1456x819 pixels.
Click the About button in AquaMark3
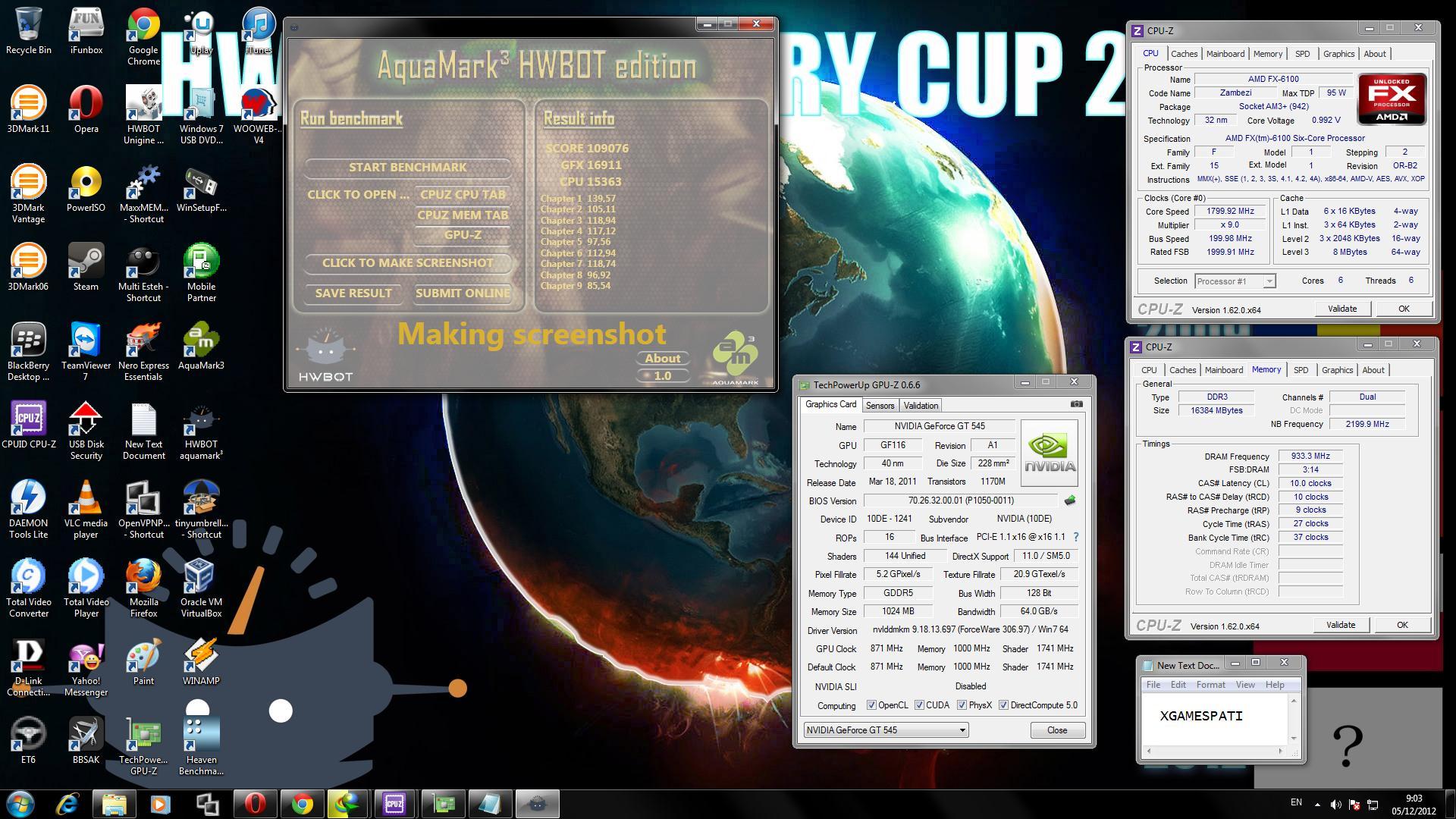[663, 358]
